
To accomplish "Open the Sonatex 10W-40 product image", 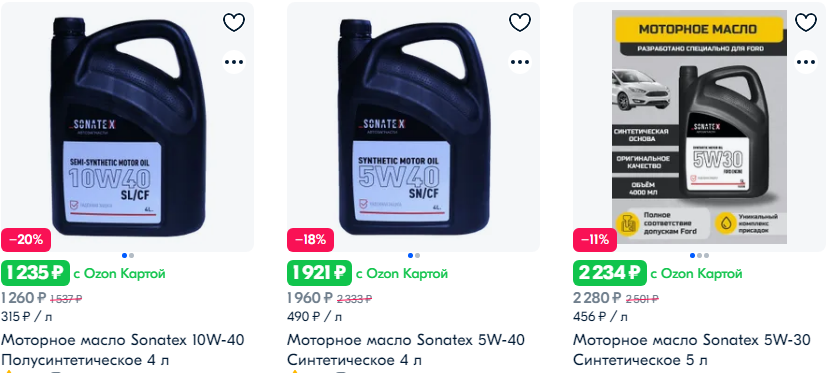I will pos(127,127).
